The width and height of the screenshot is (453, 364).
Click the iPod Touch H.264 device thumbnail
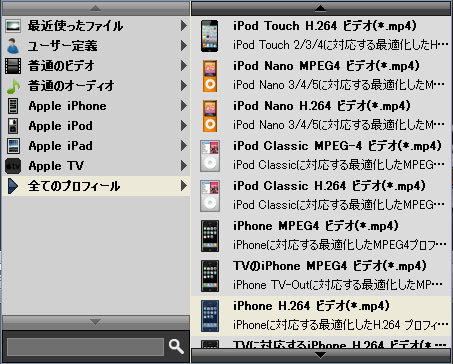[210, 36]
